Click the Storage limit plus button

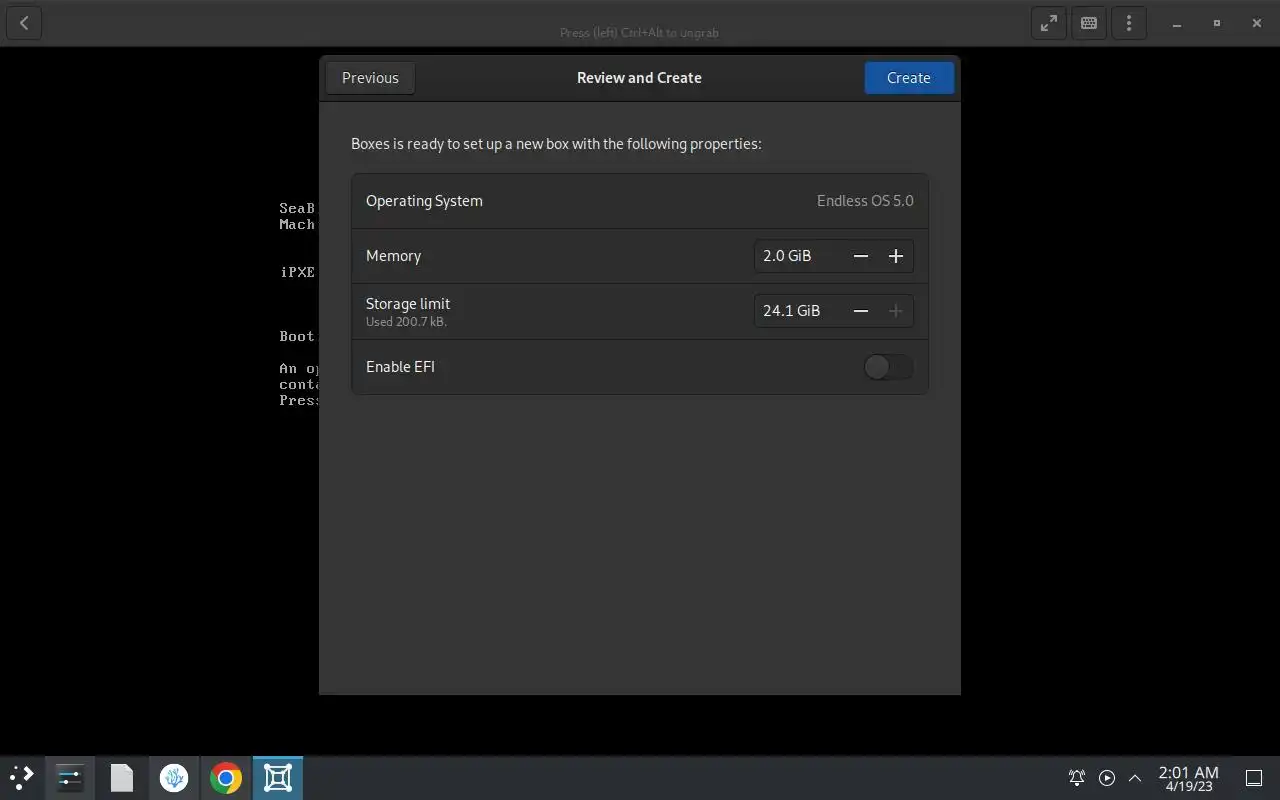896,311
